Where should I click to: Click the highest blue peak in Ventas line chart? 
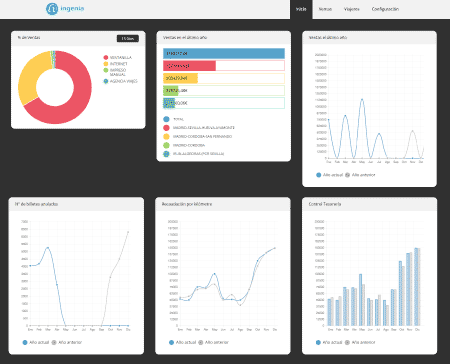tap(362, 99)
